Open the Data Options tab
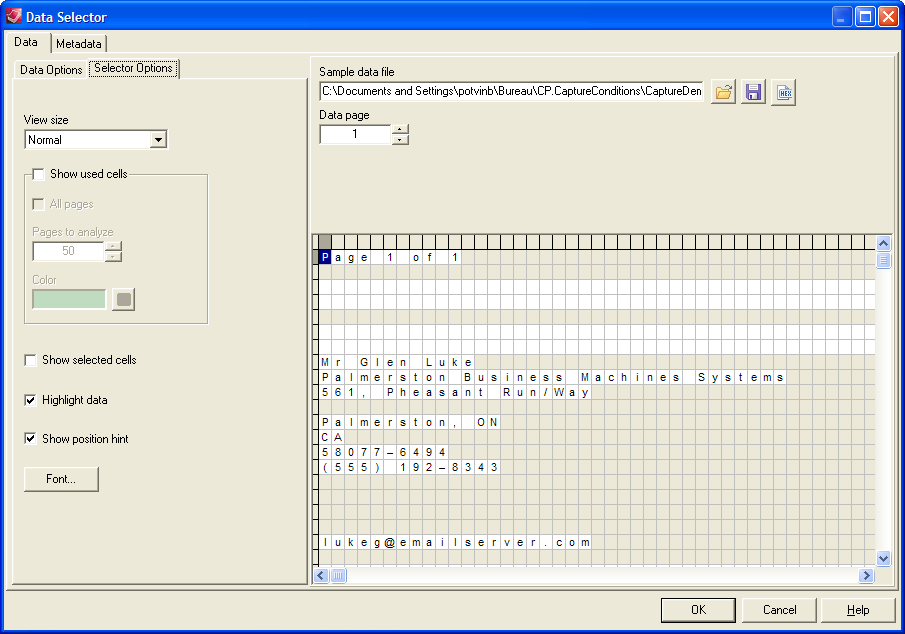This screenshot has width=905, height=634. point(51,70)
